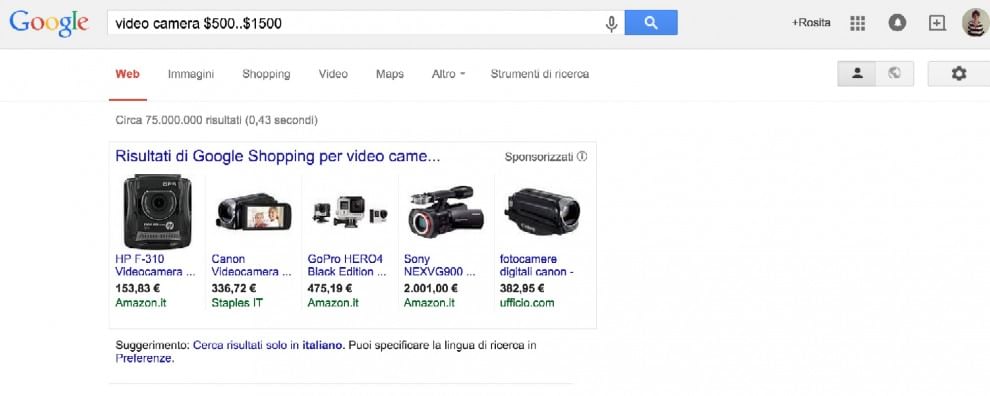Click the blue magnifier search button
The height and width of the screenshot is (396, 990).
[x=651, y=23]
